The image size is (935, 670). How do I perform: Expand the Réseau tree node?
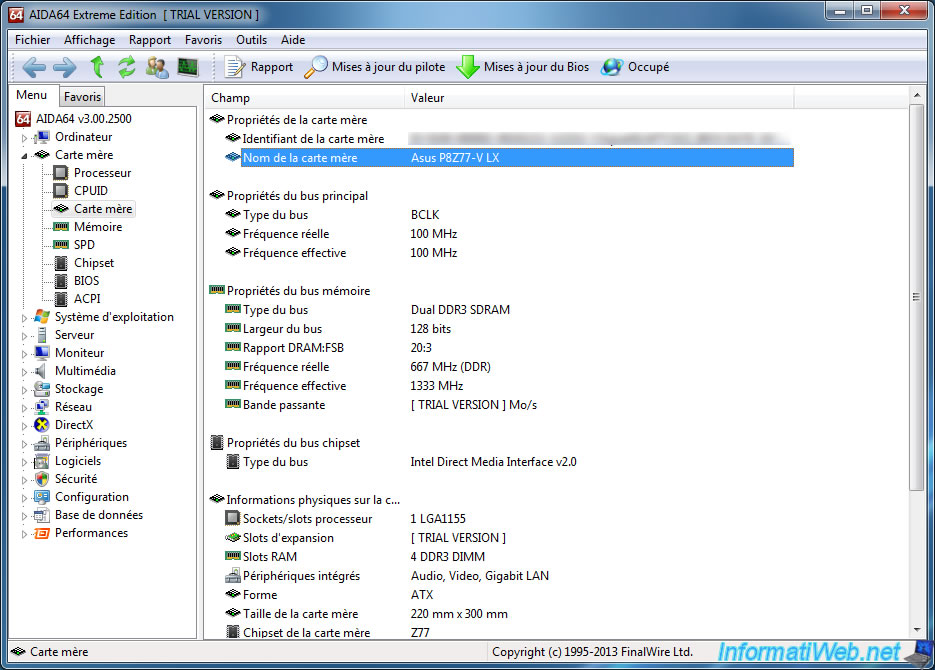[24, 408]
